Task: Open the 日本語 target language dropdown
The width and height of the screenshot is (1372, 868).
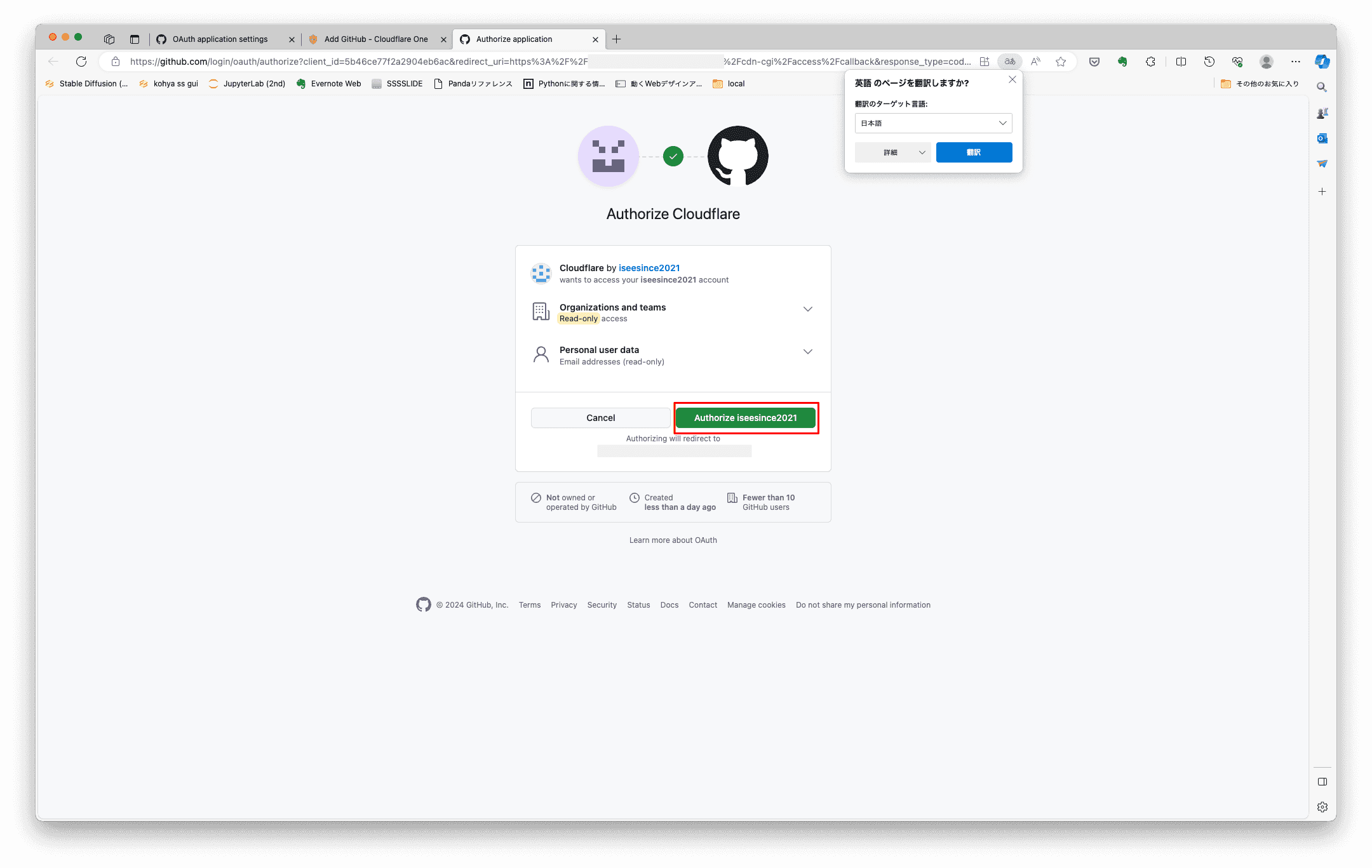Action: [933, 123]
